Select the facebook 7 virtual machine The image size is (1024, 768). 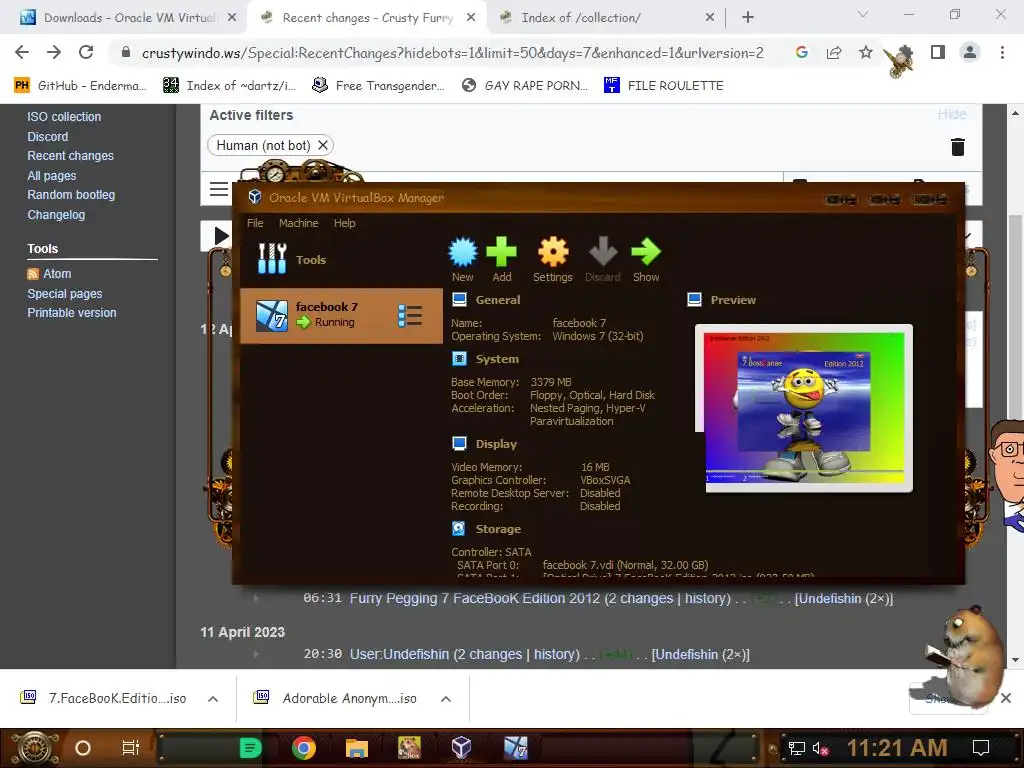(x=341, y=315)
